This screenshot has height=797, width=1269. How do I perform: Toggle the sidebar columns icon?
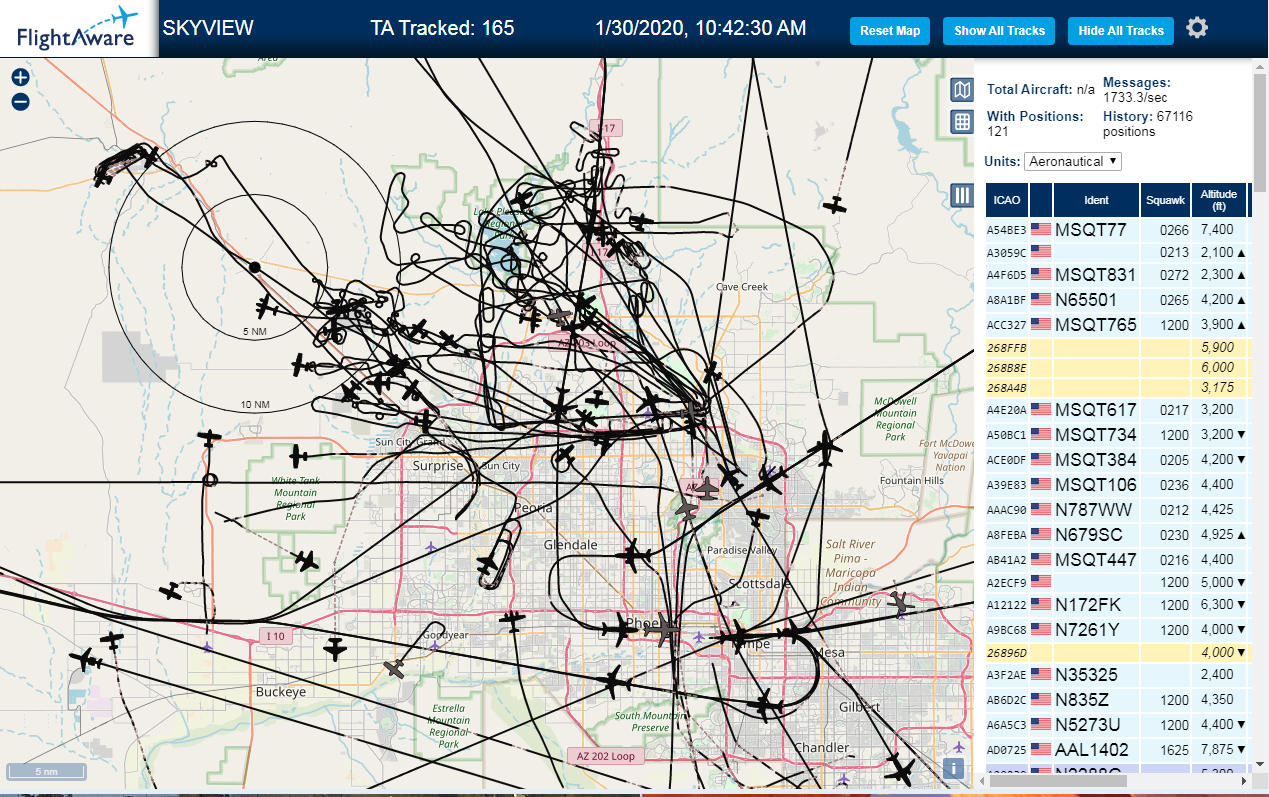click(961, 195)
